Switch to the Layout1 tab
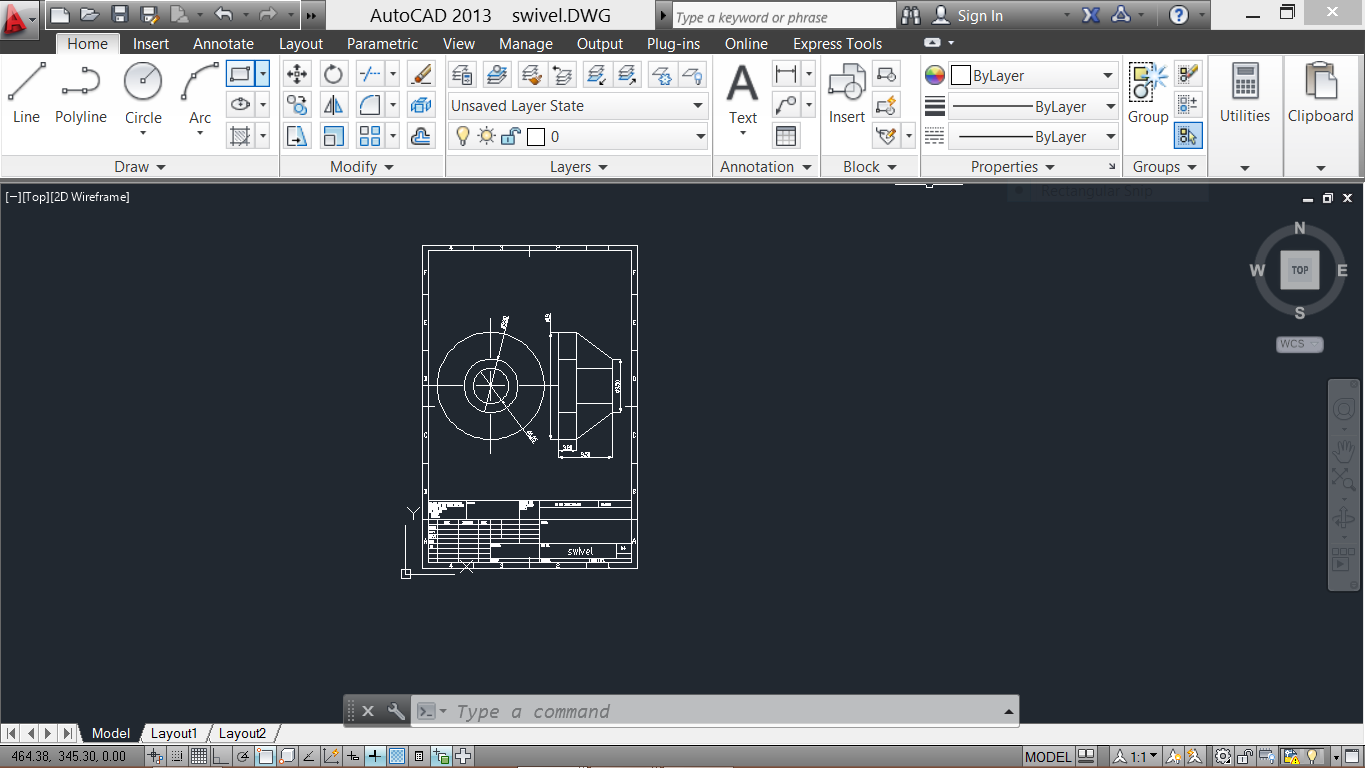Viewport: 1365px width, 768px height. [x=174, y=734]
